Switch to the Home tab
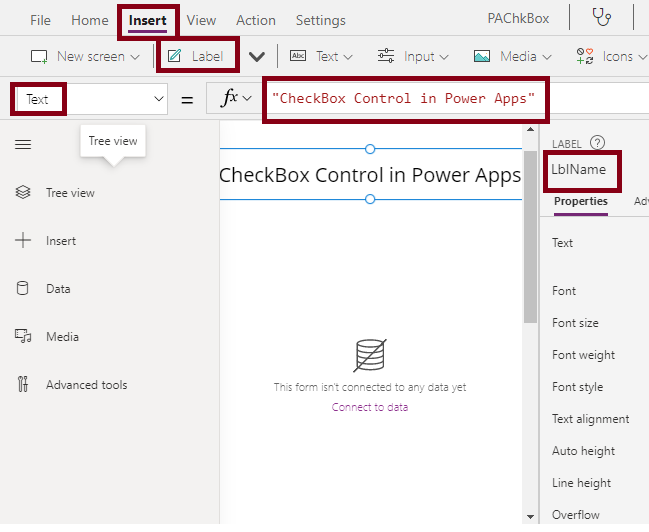The width and height of the screenshot is (649, 532). coord(89,20)
